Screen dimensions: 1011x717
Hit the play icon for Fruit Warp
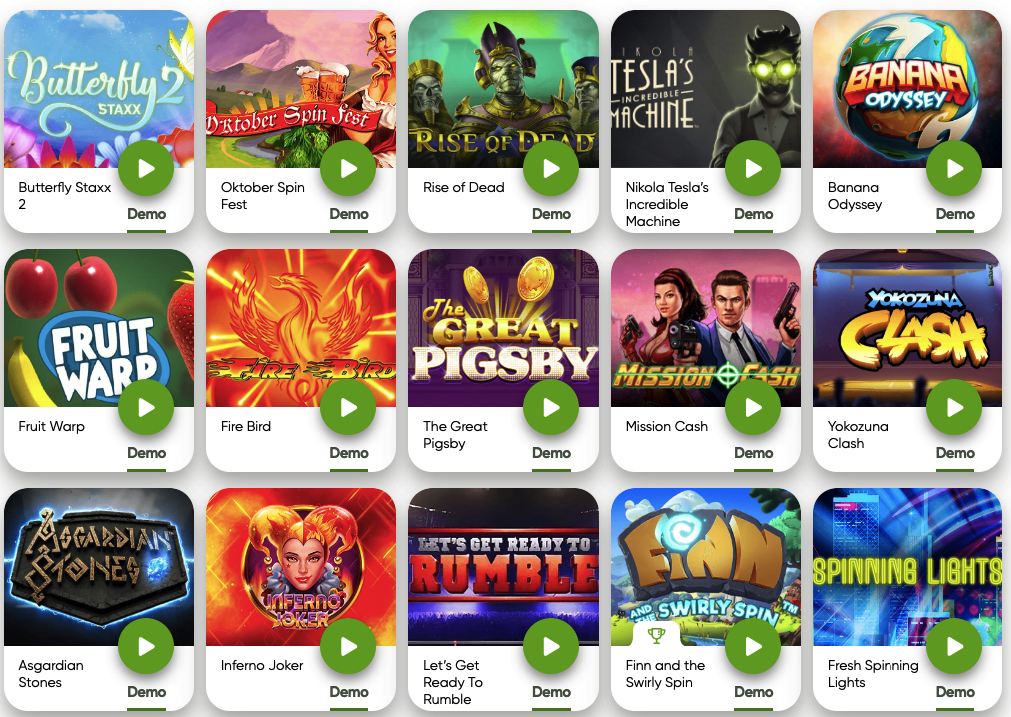146,408
